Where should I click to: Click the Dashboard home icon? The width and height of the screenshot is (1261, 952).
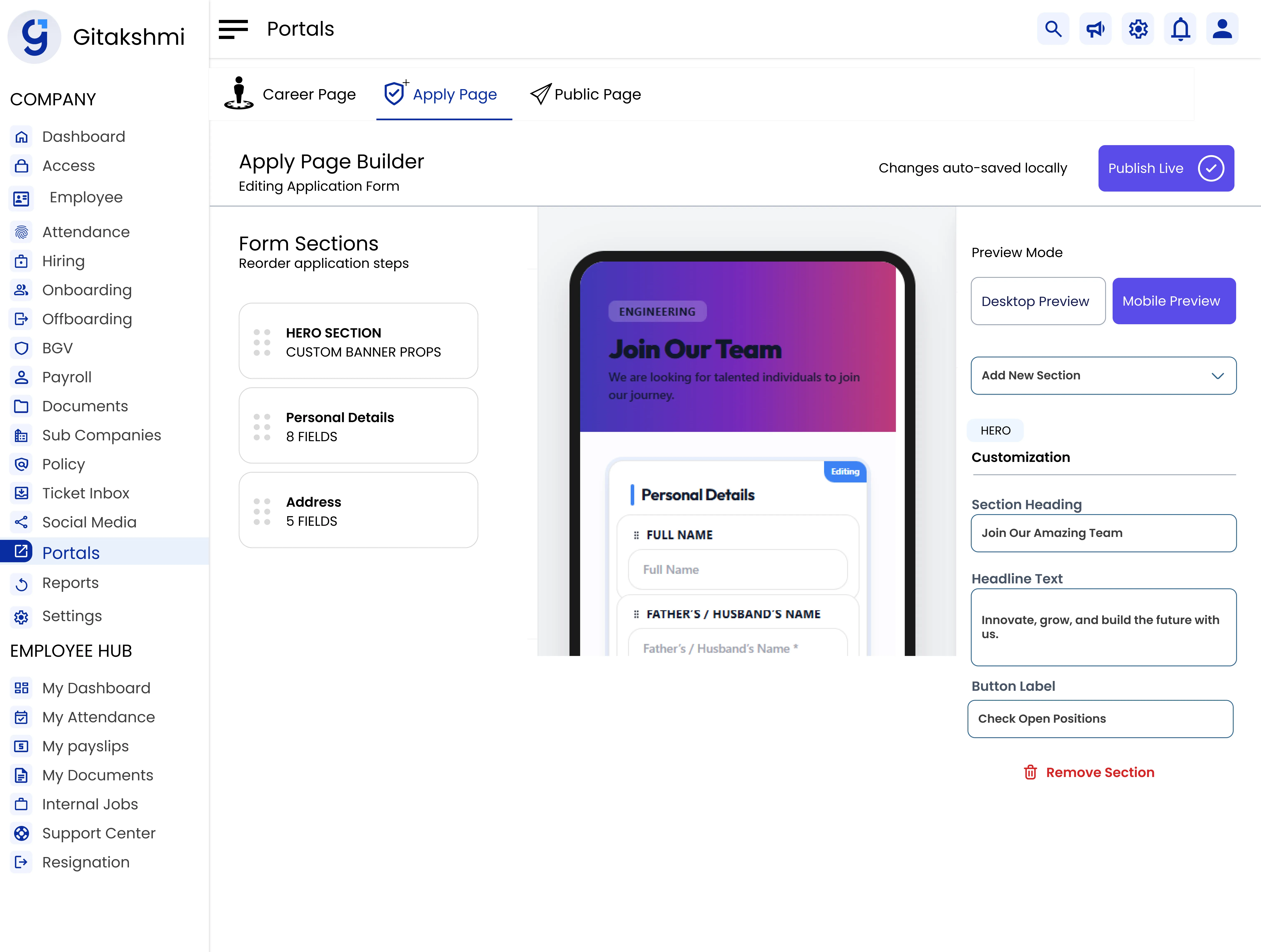[x=21, y=137]
